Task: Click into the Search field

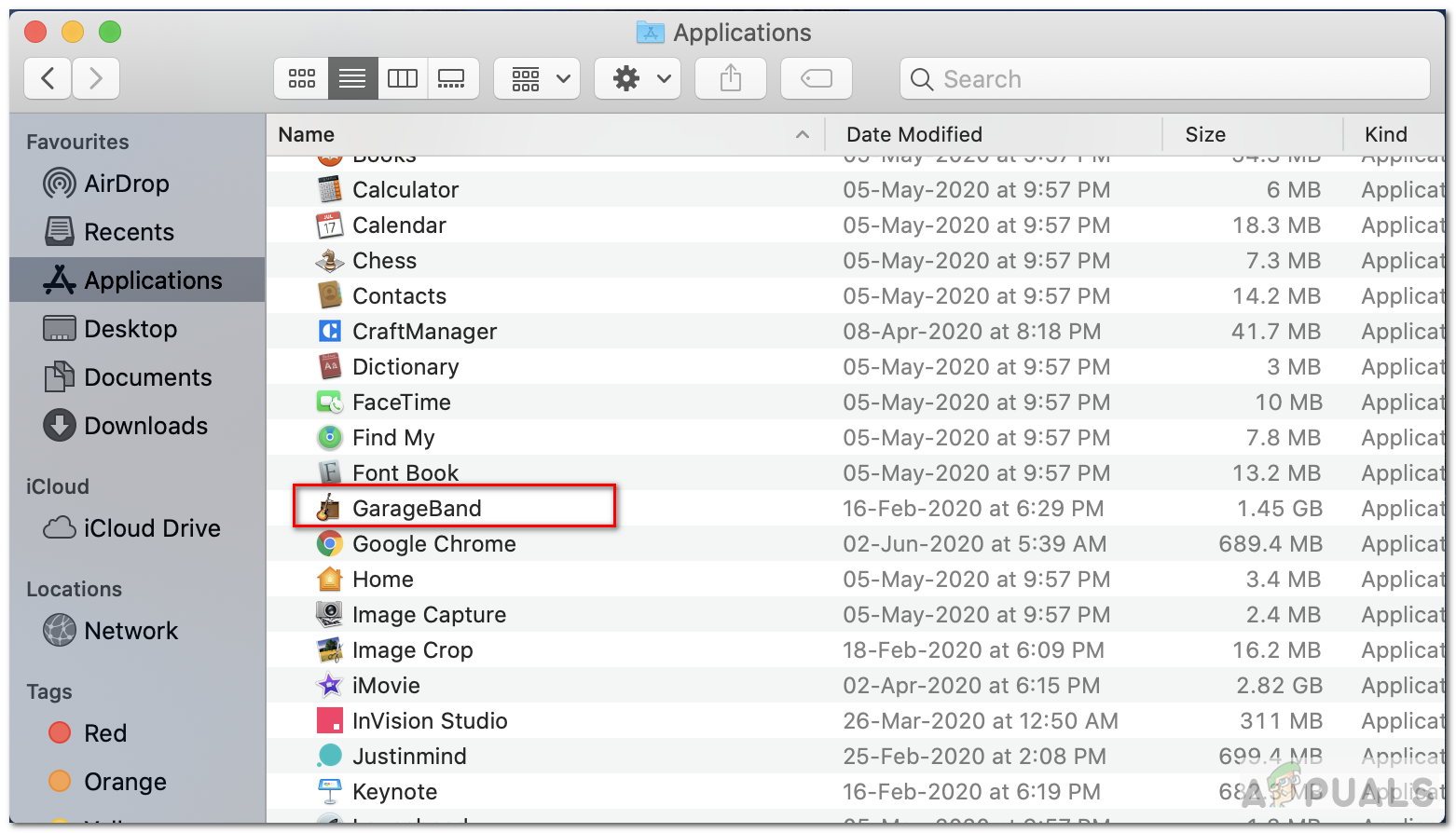Action: pos(1165,78)
